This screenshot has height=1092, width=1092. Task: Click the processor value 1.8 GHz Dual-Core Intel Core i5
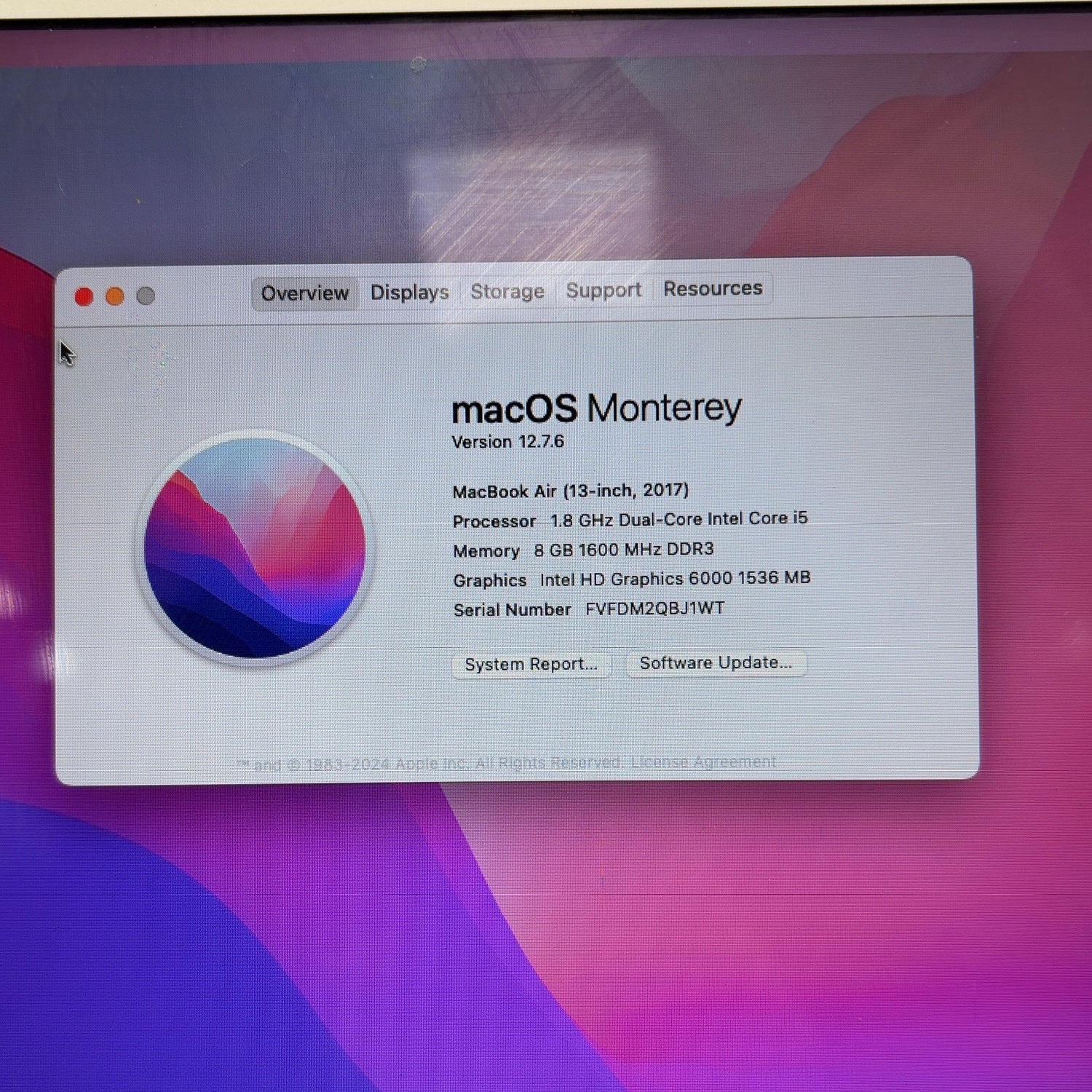(x=679, y=519)
